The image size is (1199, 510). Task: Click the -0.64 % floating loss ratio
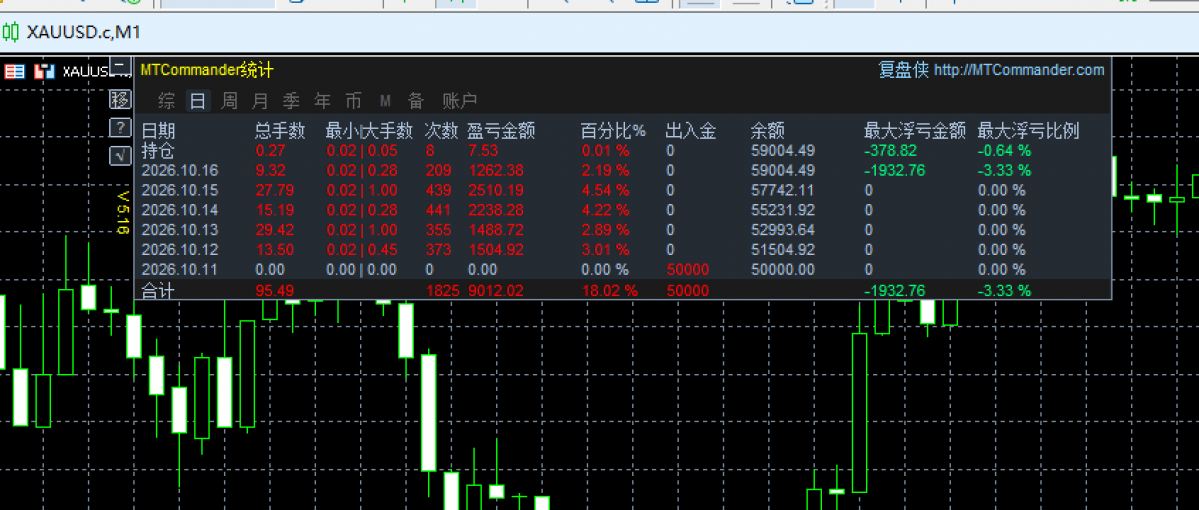(1004, 151)
